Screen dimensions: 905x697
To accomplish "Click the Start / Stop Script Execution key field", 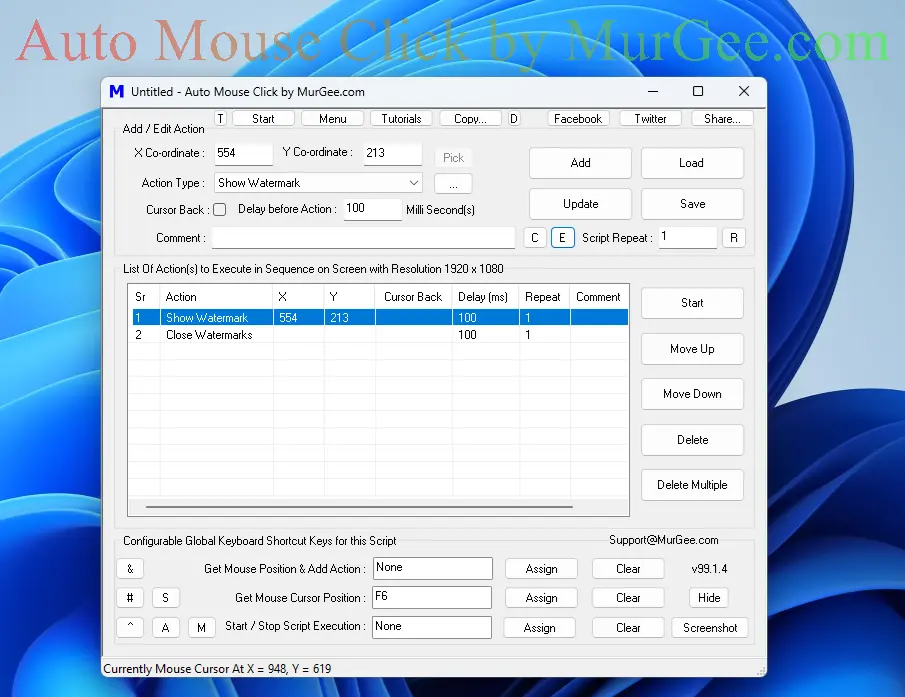I will [432, 627].
